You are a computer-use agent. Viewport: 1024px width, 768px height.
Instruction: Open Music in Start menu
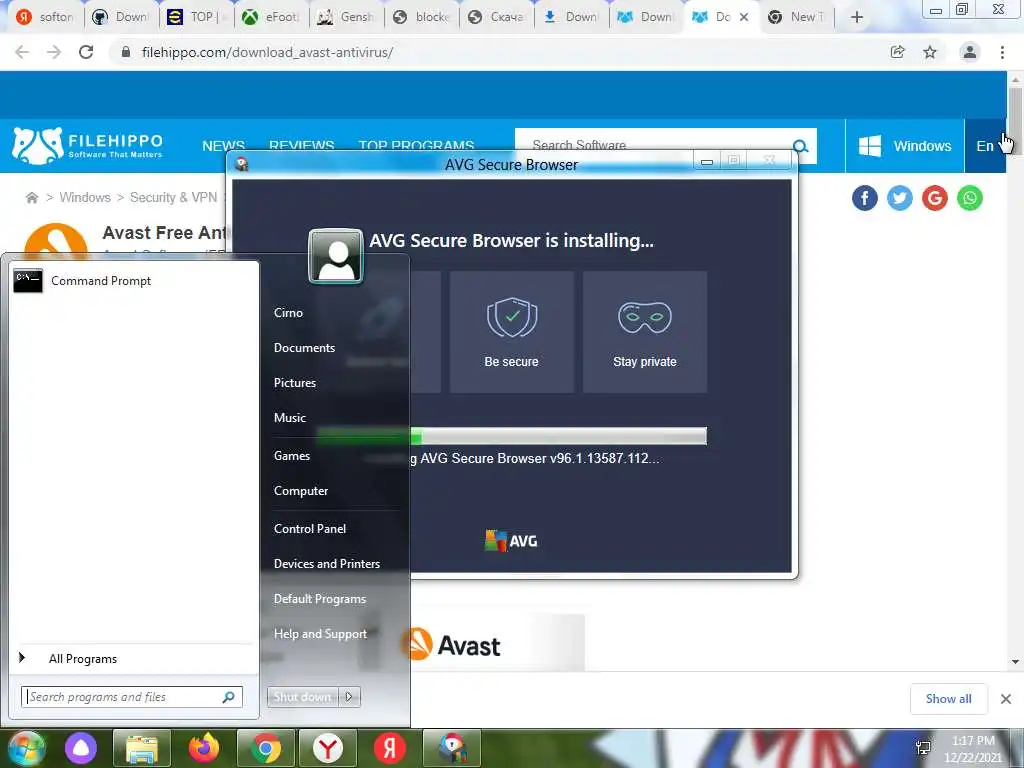tap(289, 418)
